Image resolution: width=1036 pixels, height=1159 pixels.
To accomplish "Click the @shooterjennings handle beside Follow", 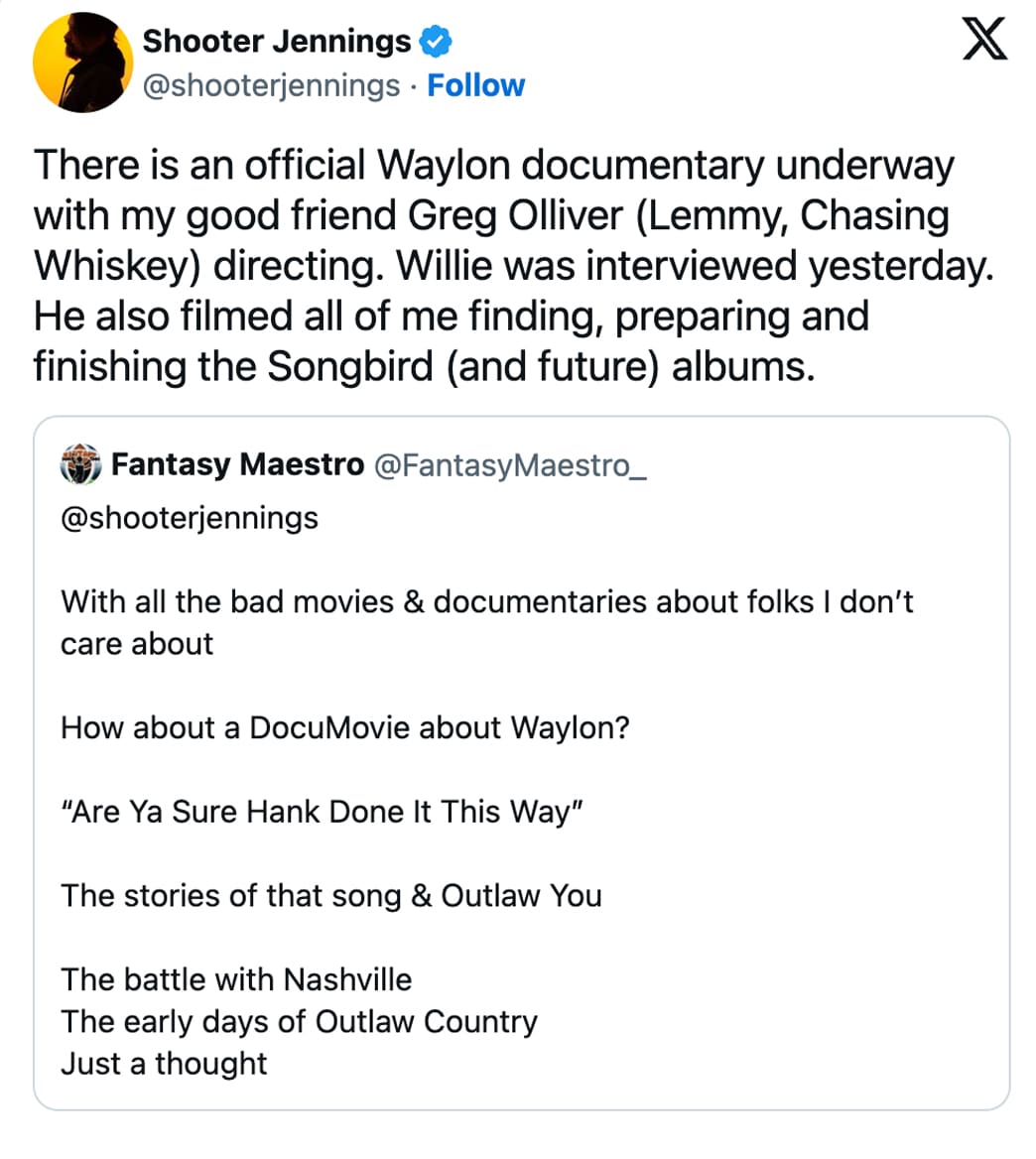I will tap(271, 85).
